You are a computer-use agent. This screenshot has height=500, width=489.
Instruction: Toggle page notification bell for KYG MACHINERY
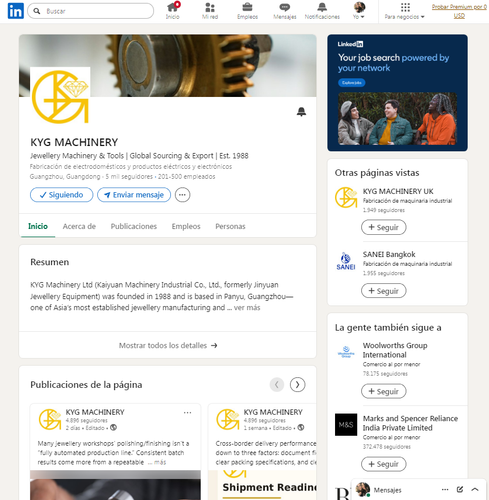[x=301, y=112]
